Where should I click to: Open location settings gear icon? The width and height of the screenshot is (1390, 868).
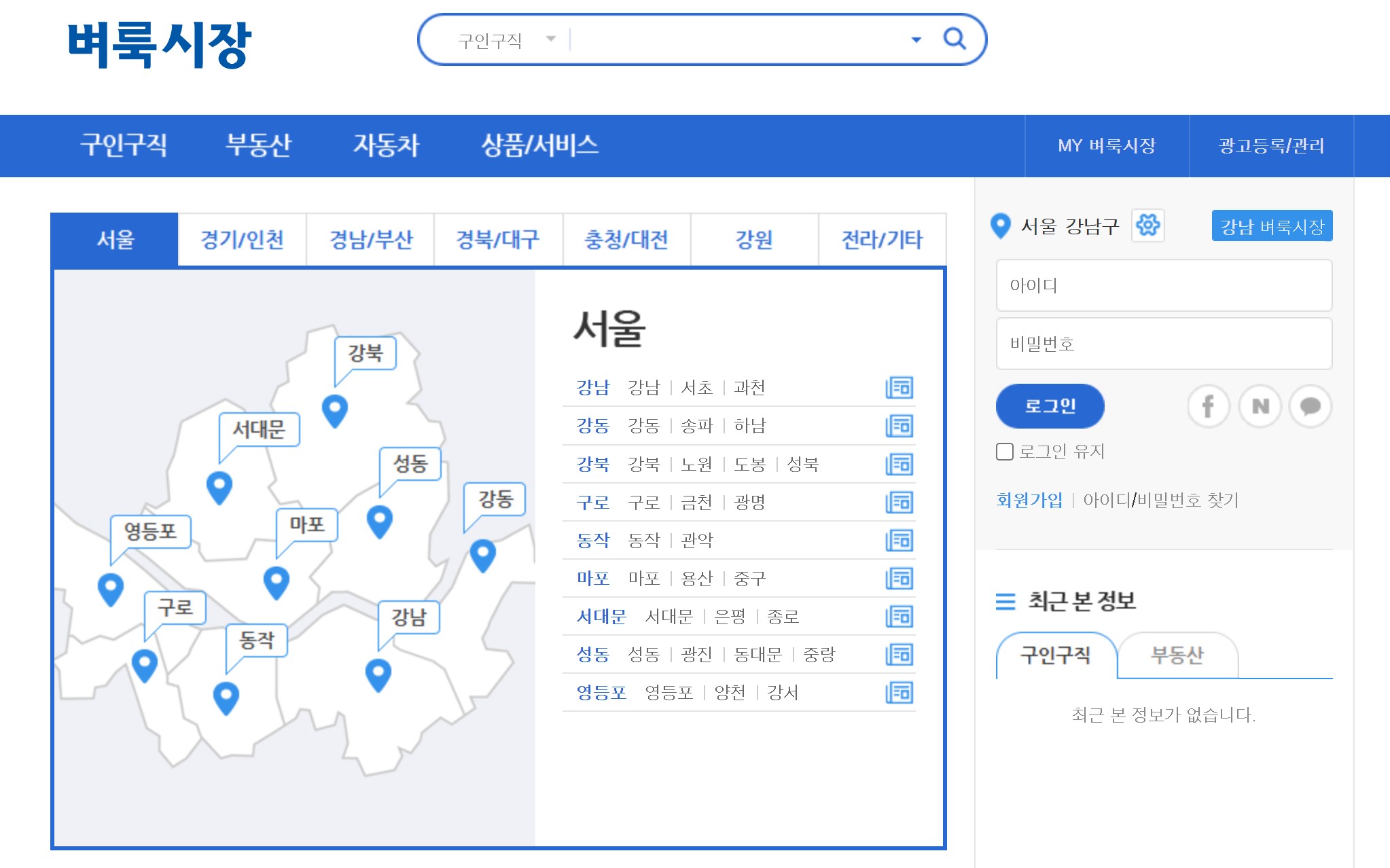coord(1147,225)
